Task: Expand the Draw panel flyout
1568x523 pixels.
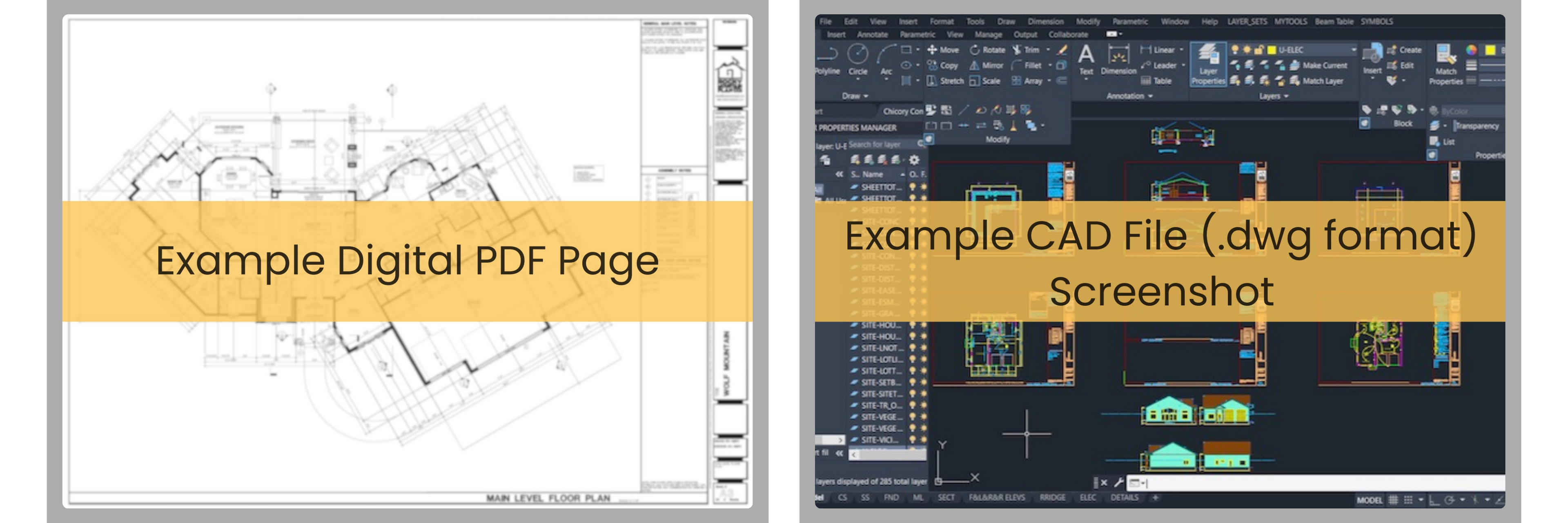Action: click(855, 96)
